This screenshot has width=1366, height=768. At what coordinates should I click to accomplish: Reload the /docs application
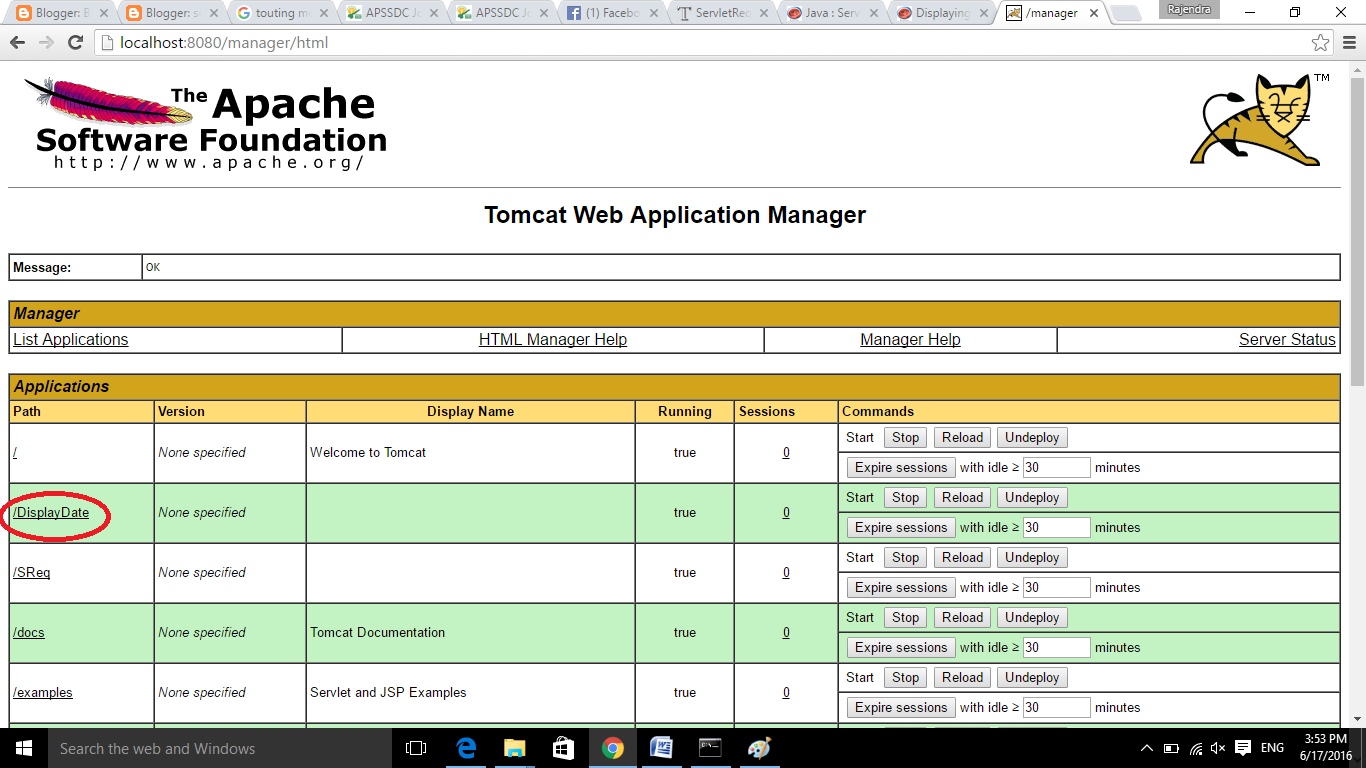pos(962,618)
